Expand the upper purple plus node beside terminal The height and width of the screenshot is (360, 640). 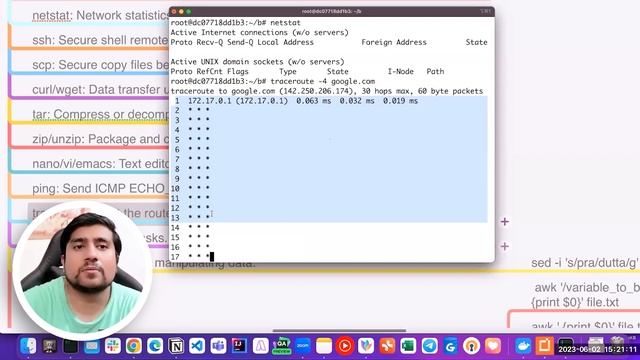pyautogui.click(x=505, y=222)
